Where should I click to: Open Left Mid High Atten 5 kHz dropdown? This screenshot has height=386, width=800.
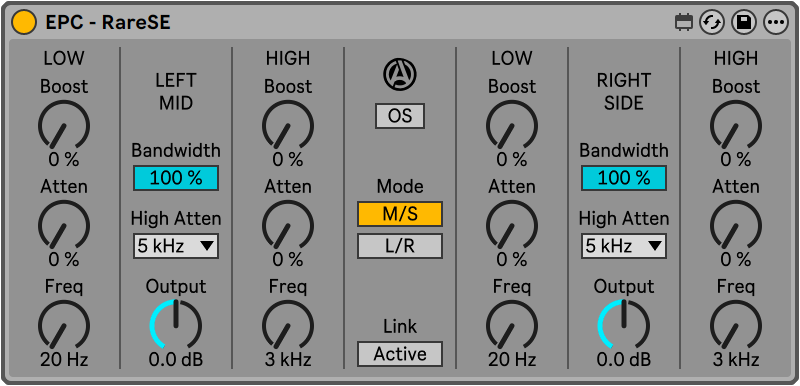click(176, 246)
